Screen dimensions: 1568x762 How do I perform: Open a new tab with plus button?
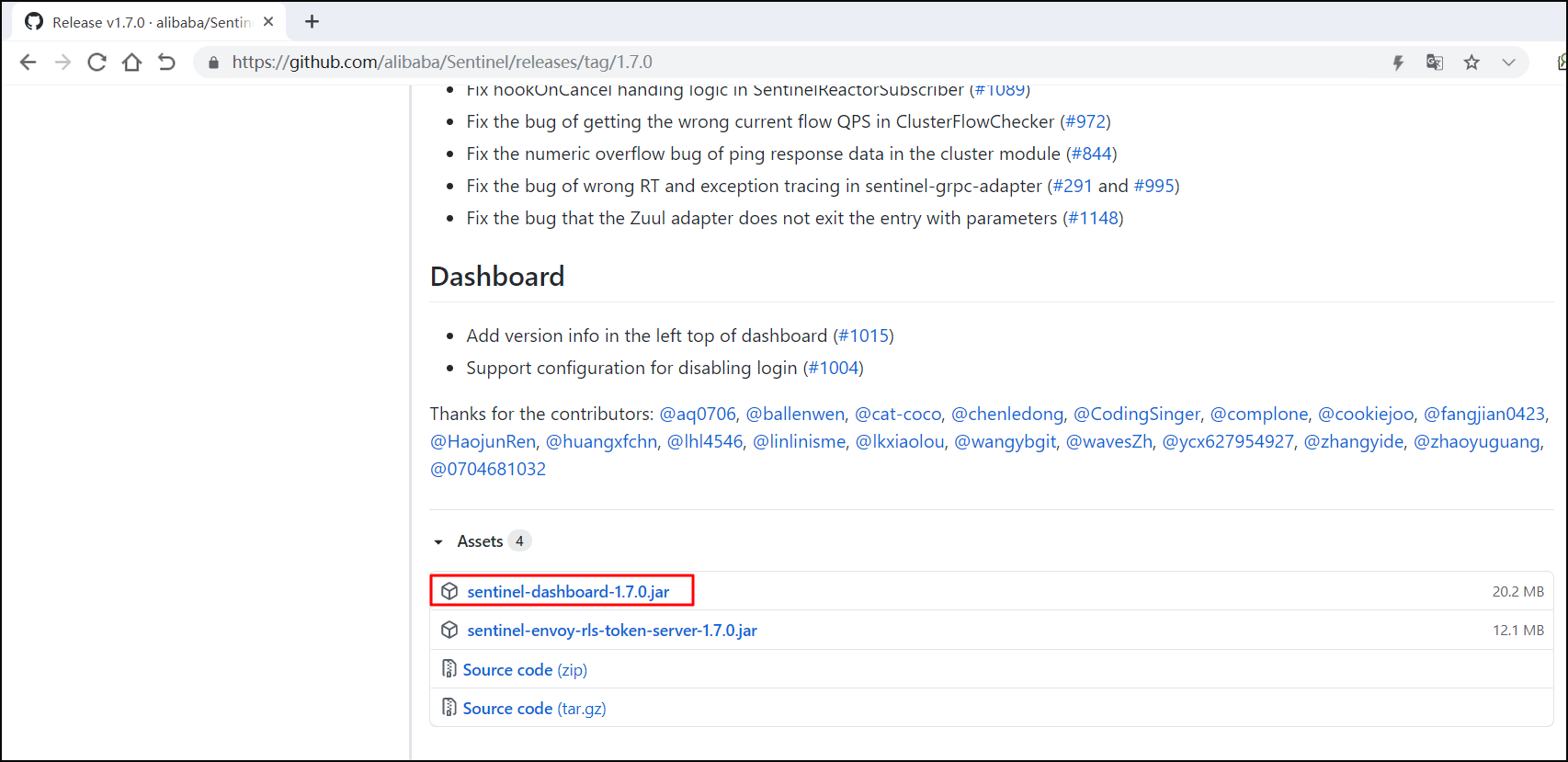point(312,21)
